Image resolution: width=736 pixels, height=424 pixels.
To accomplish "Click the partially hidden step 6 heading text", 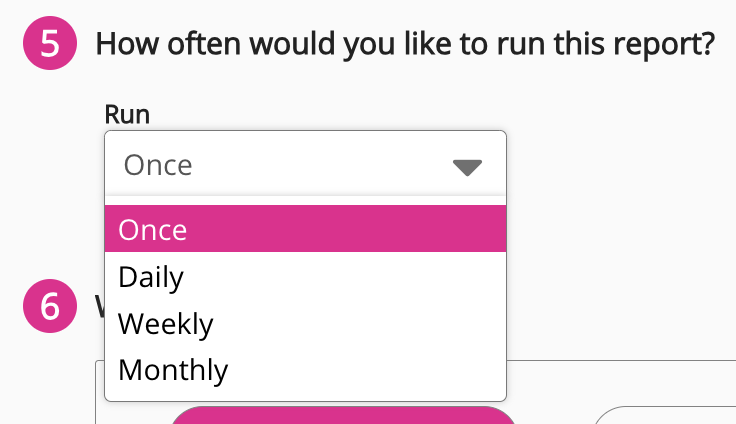I will (99, 306).
